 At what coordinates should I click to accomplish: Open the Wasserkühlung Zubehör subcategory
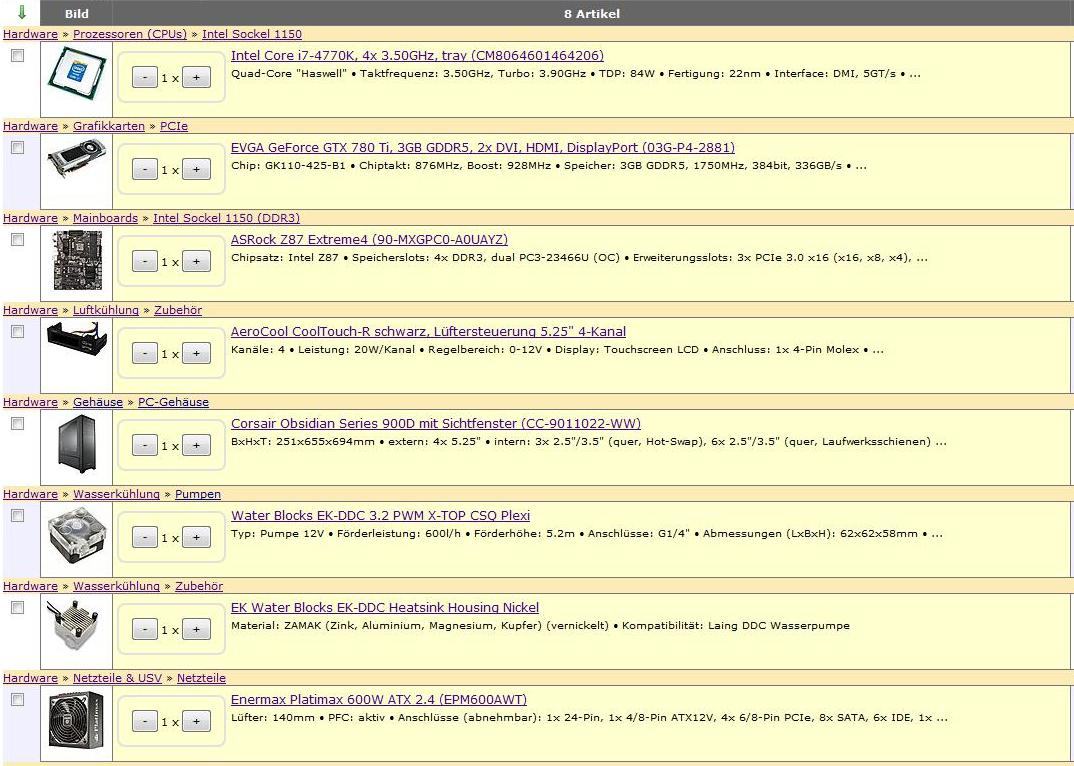[x=199, y=586]
